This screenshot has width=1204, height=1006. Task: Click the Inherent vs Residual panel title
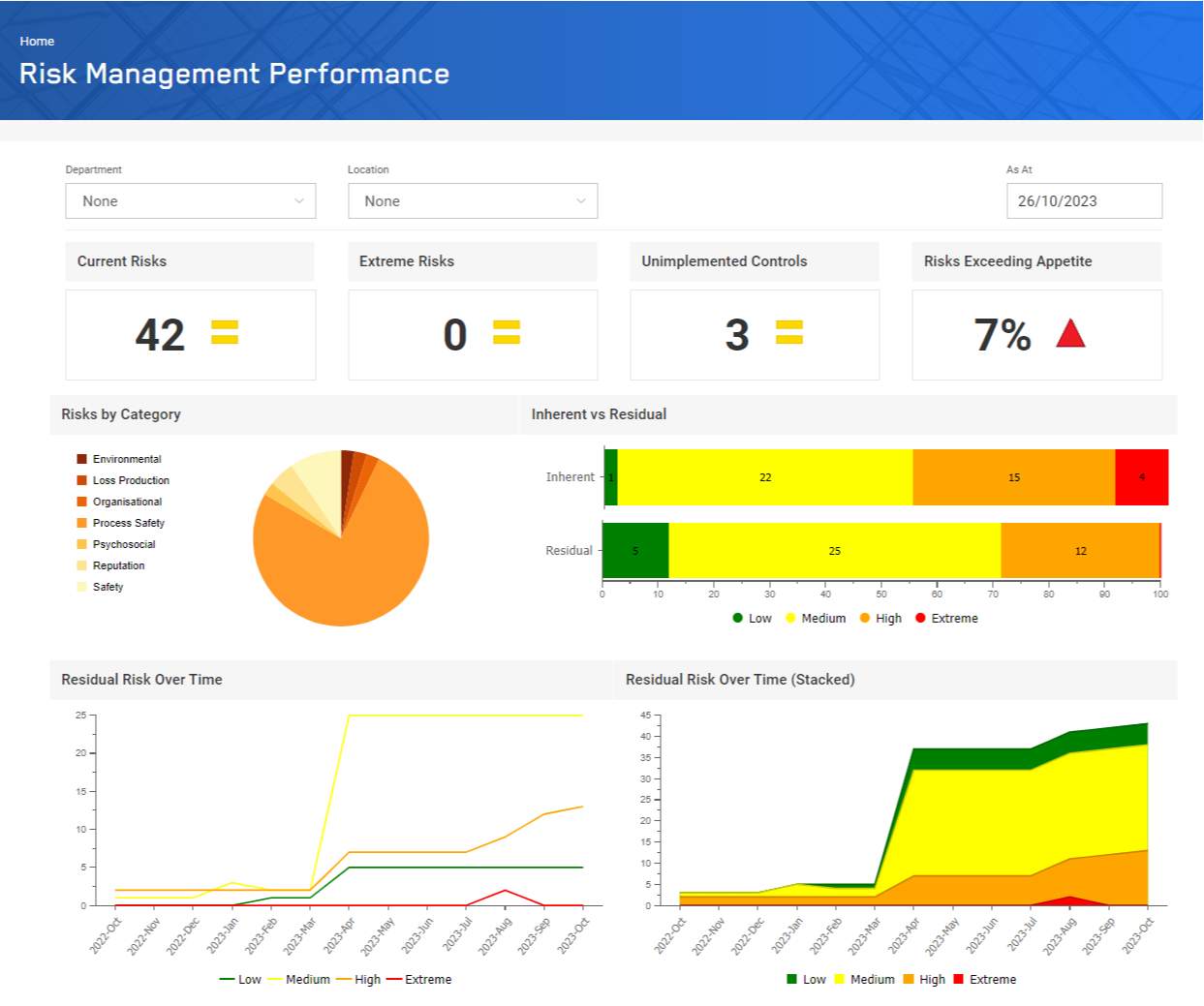coord(598,413)
